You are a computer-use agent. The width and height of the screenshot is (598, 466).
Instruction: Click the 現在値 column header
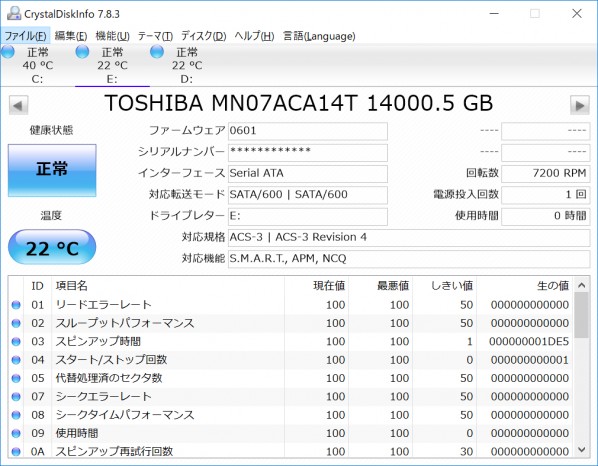coord(316,286)
